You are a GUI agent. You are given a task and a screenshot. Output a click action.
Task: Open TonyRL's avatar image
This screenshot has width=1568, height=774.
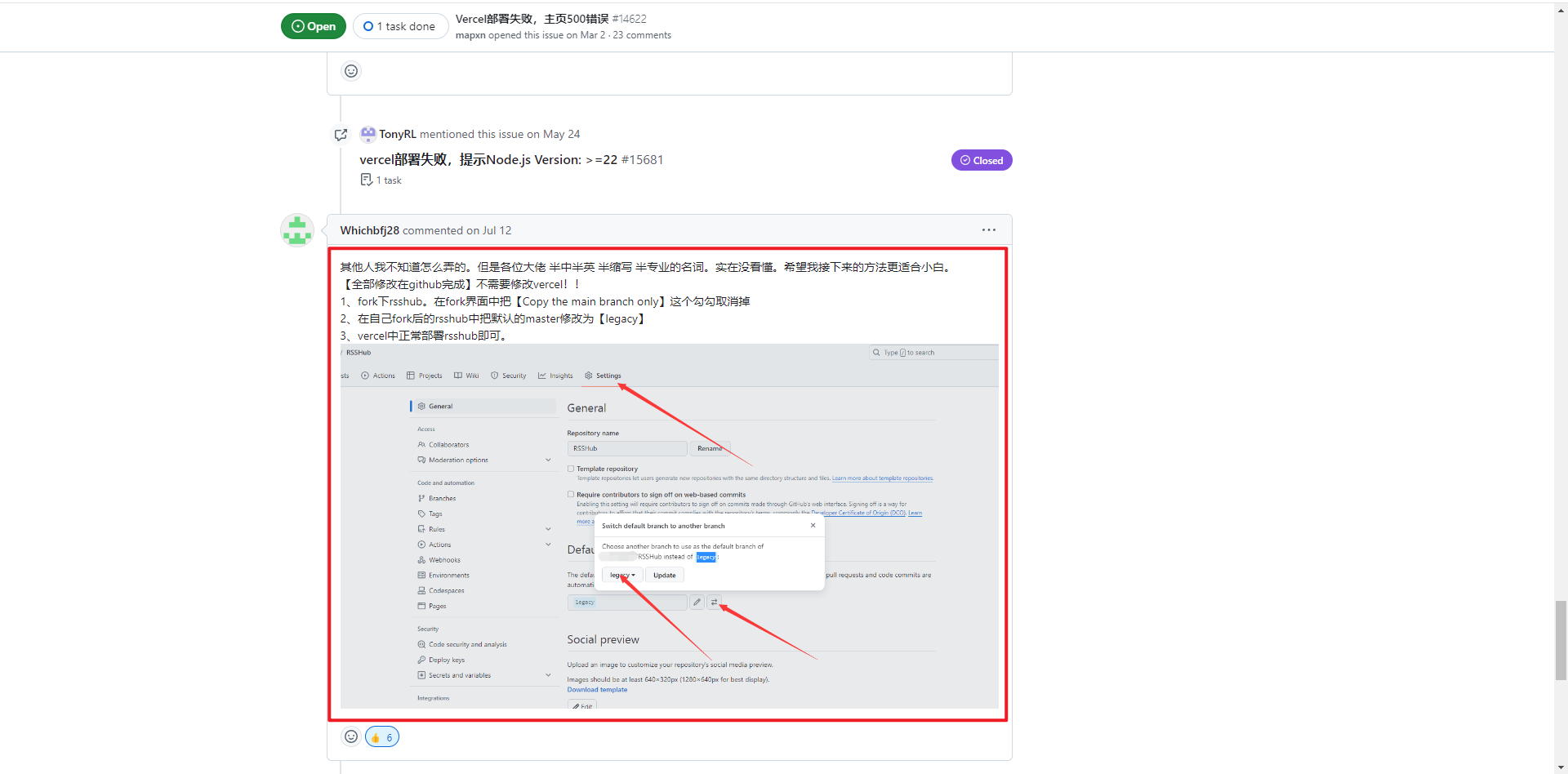[368, 134]
